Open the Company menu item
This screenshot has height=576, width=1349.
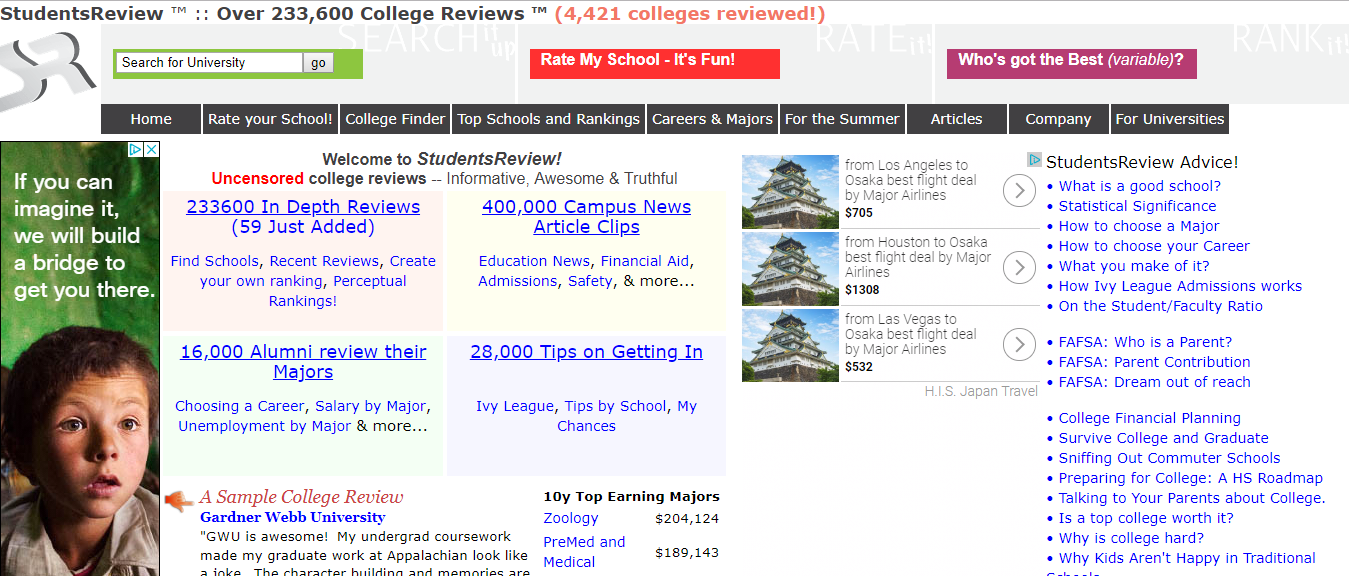pos(1058,119)
